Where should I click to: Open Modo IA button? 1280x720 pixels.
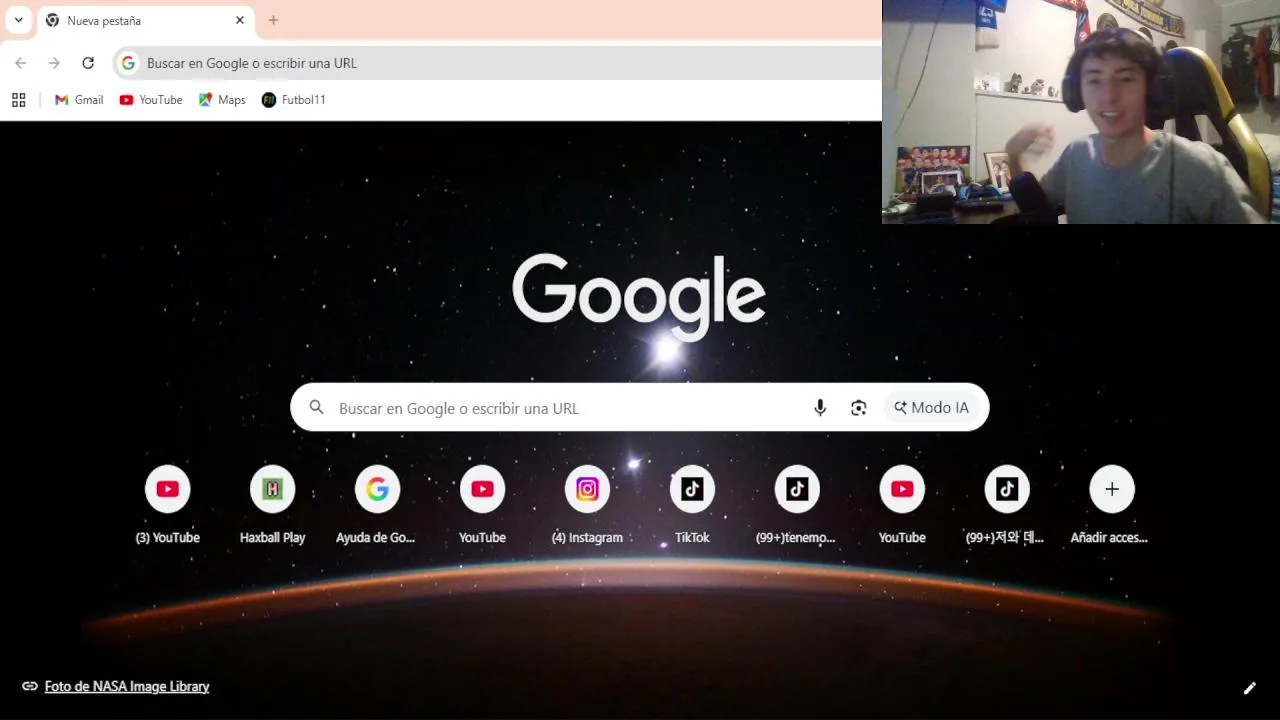click(x=931, y=408)
